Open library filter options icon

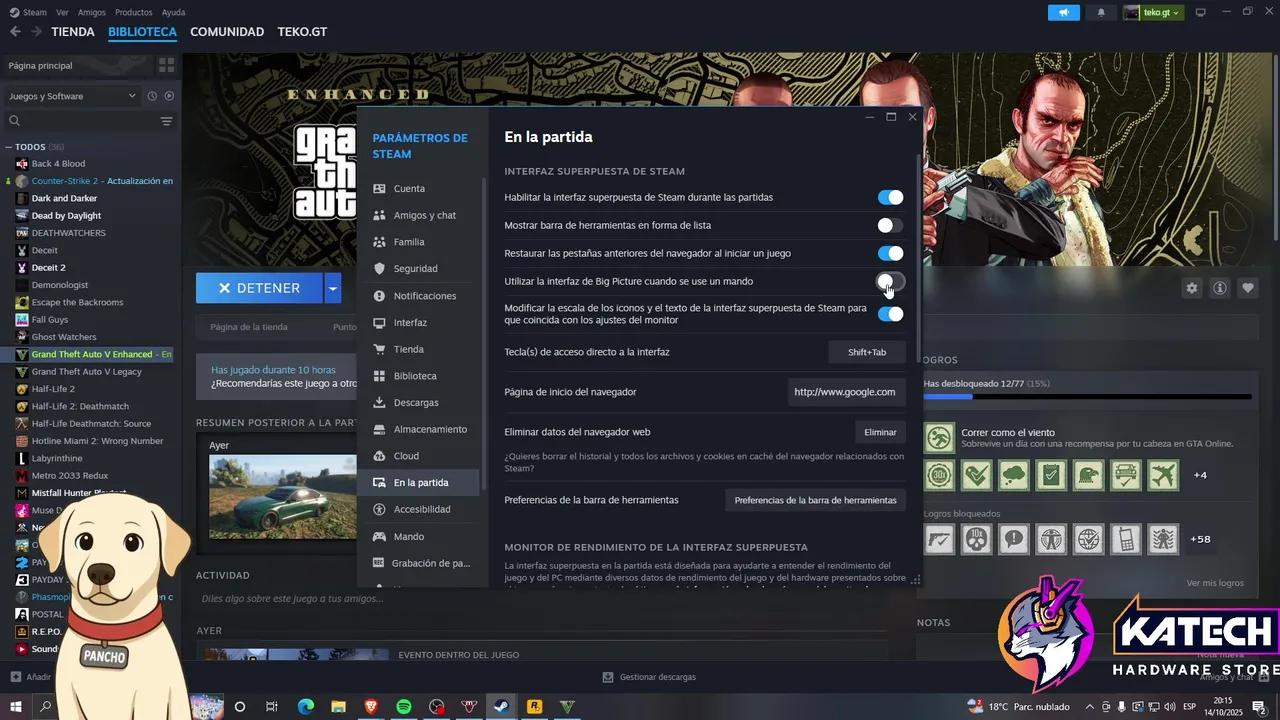tap(166, 121)
